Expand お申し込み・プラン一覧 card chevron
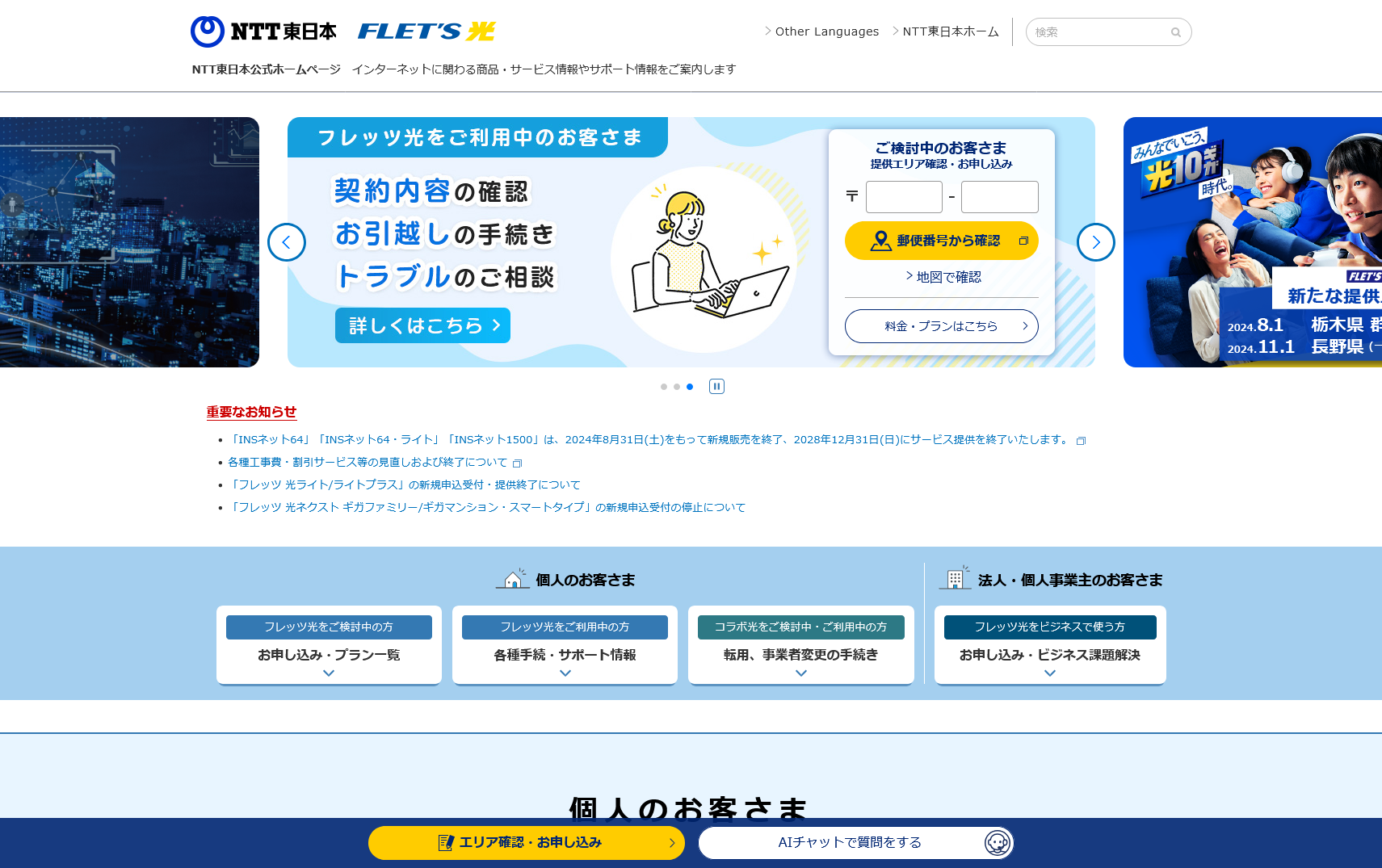Viewport: 1382px width, 868px height. click(x=328, y=672)
